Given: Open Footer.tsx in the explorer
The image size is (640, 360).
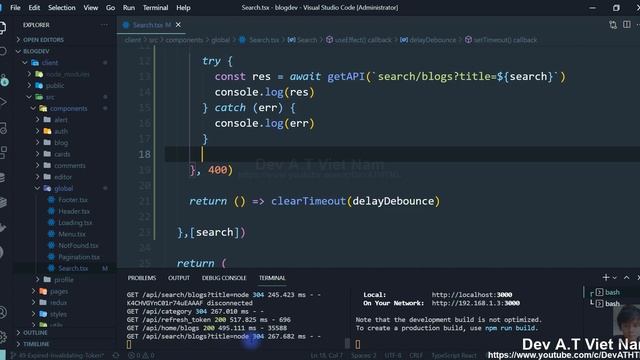Looking at the screenshot, I should click(73, 200).
